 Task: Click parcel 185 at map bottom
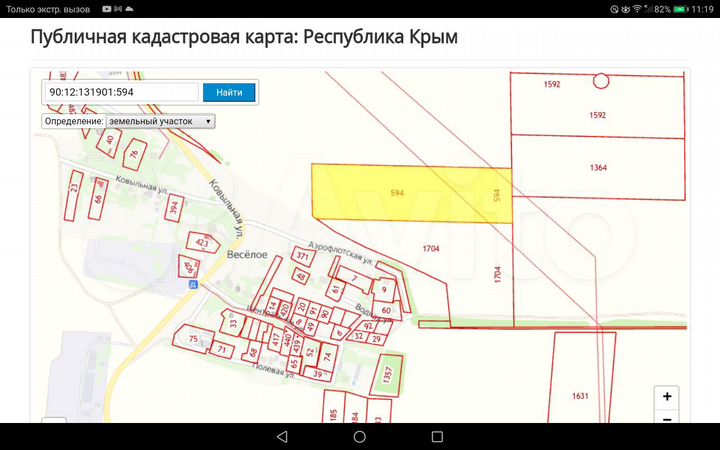coord(334,407)
